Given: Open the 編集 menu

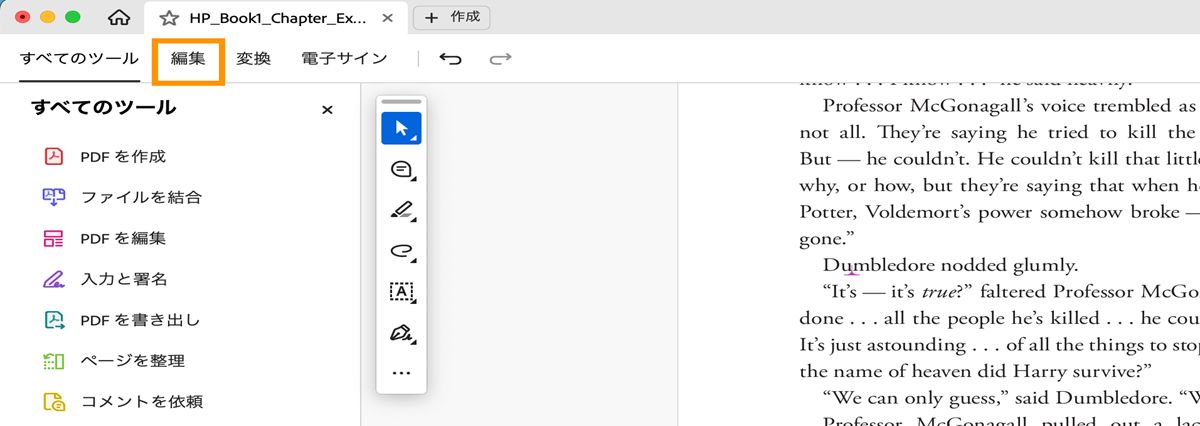Looking at the screenshot, I should (188, 59).
